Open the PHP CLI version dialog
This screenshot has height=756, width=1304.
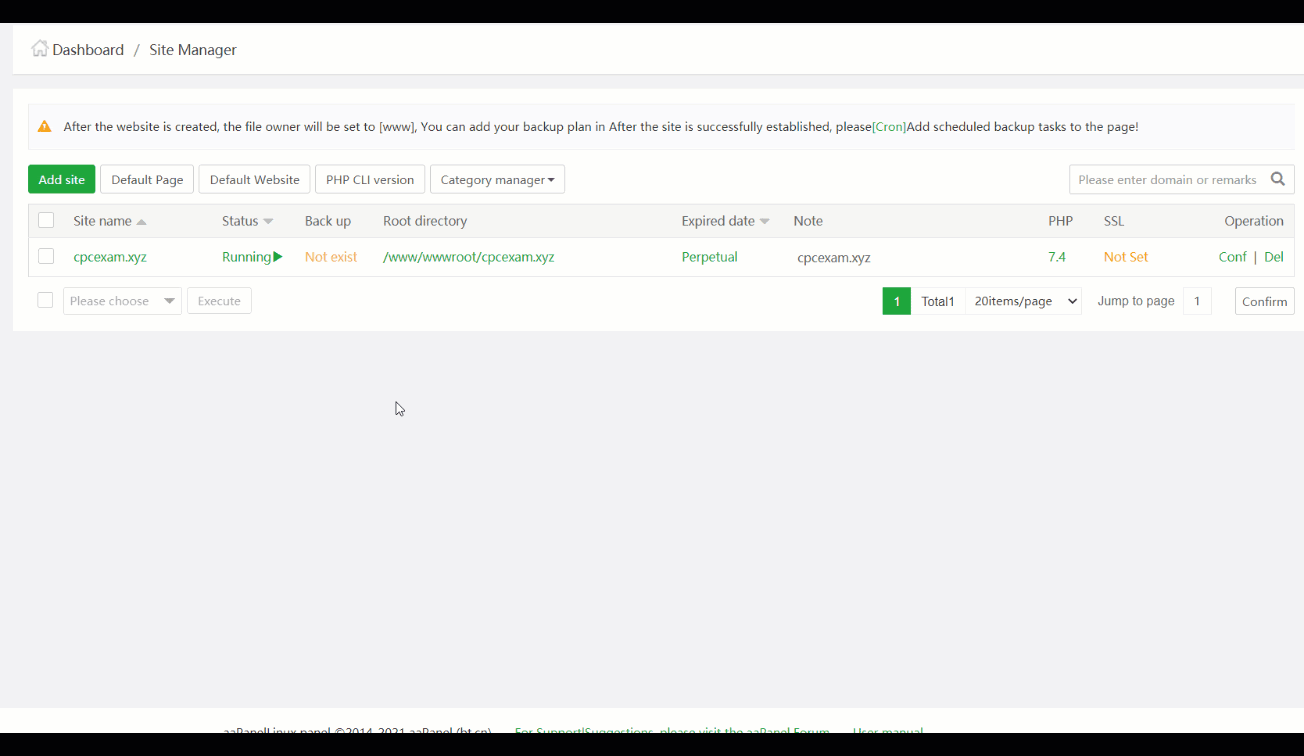(x=370, y=179)
